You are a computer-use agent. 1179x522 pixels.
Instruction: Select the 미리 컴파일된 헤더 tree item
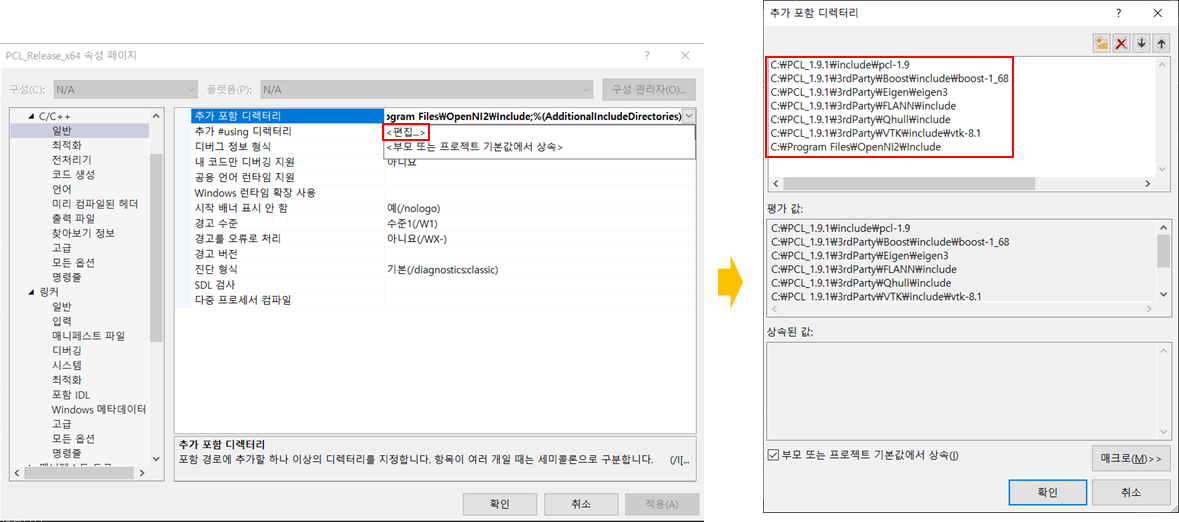coord(95,204)
